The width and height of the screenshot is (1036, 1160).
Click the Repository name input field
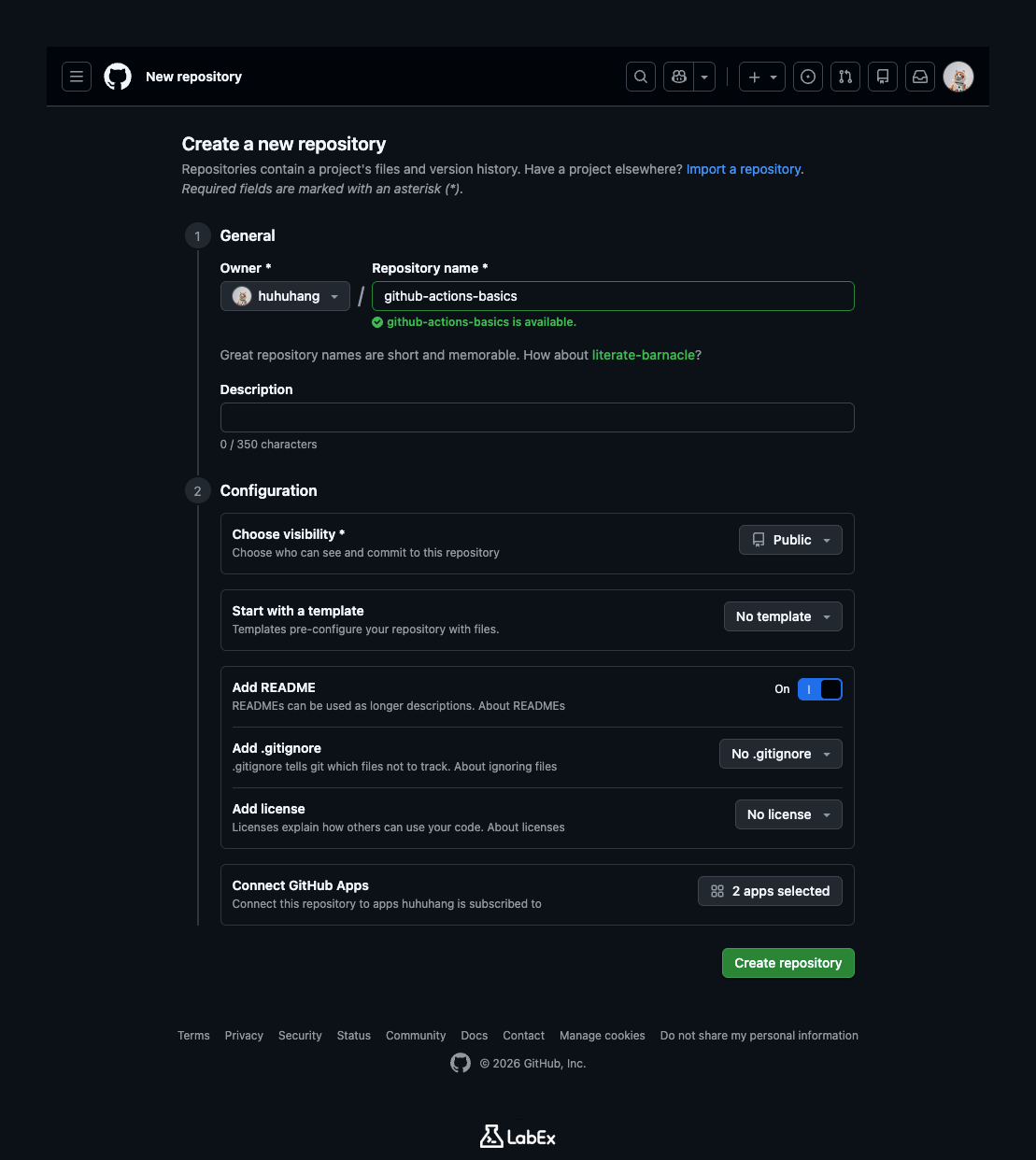click(613, 296)
